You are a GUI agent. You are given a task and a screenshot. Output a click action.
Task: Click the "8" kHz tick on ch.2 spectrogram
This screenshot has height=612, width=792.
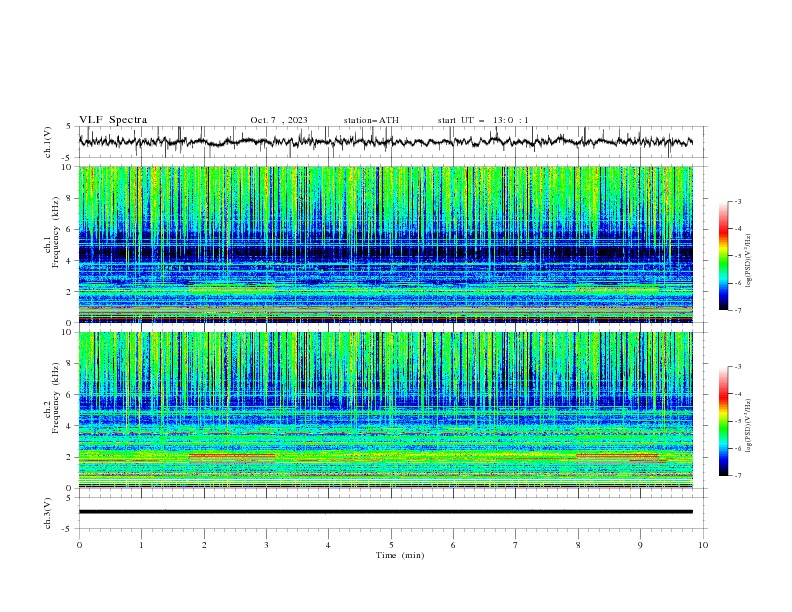(x=70, y=364)
